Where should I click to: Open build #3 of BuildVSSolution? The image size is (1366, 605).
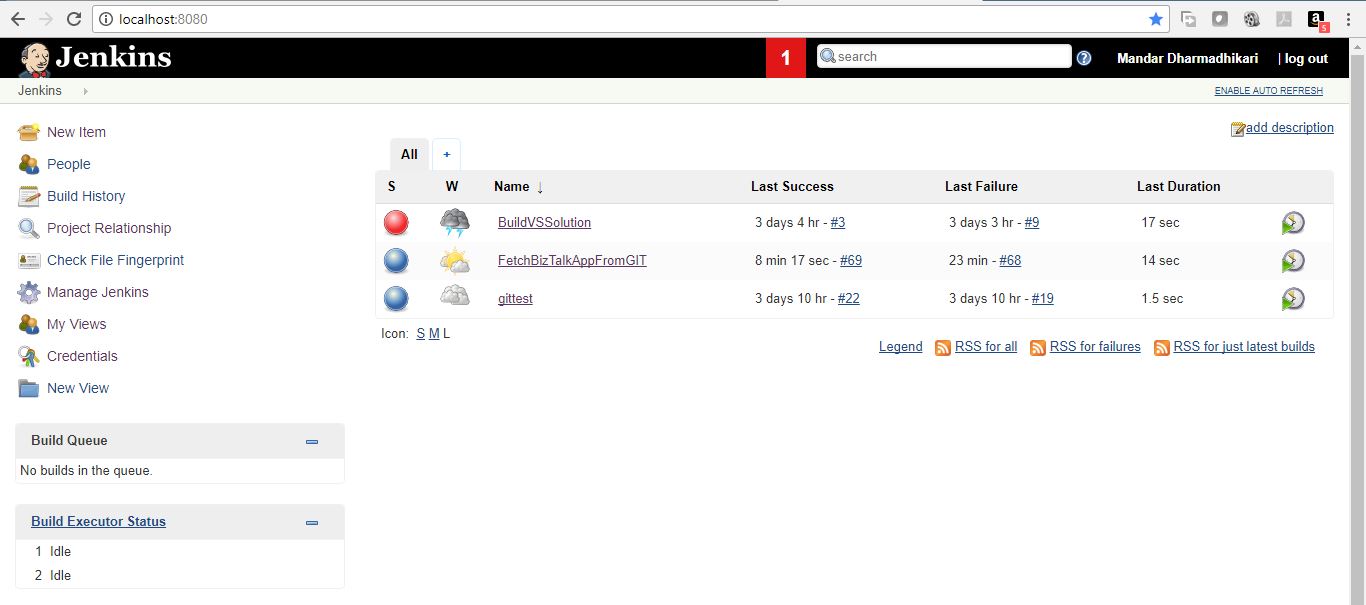point(838,222)
